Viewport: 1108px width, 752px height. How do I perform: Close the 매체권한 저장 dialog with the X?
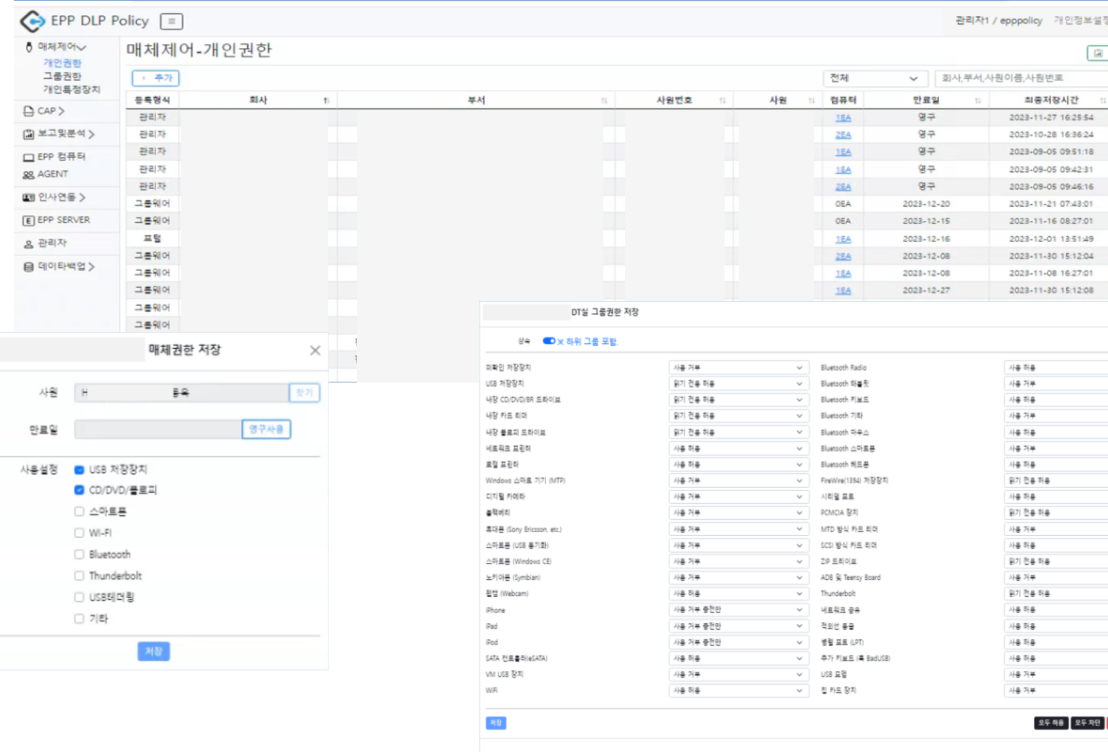[x=315, y=351]
